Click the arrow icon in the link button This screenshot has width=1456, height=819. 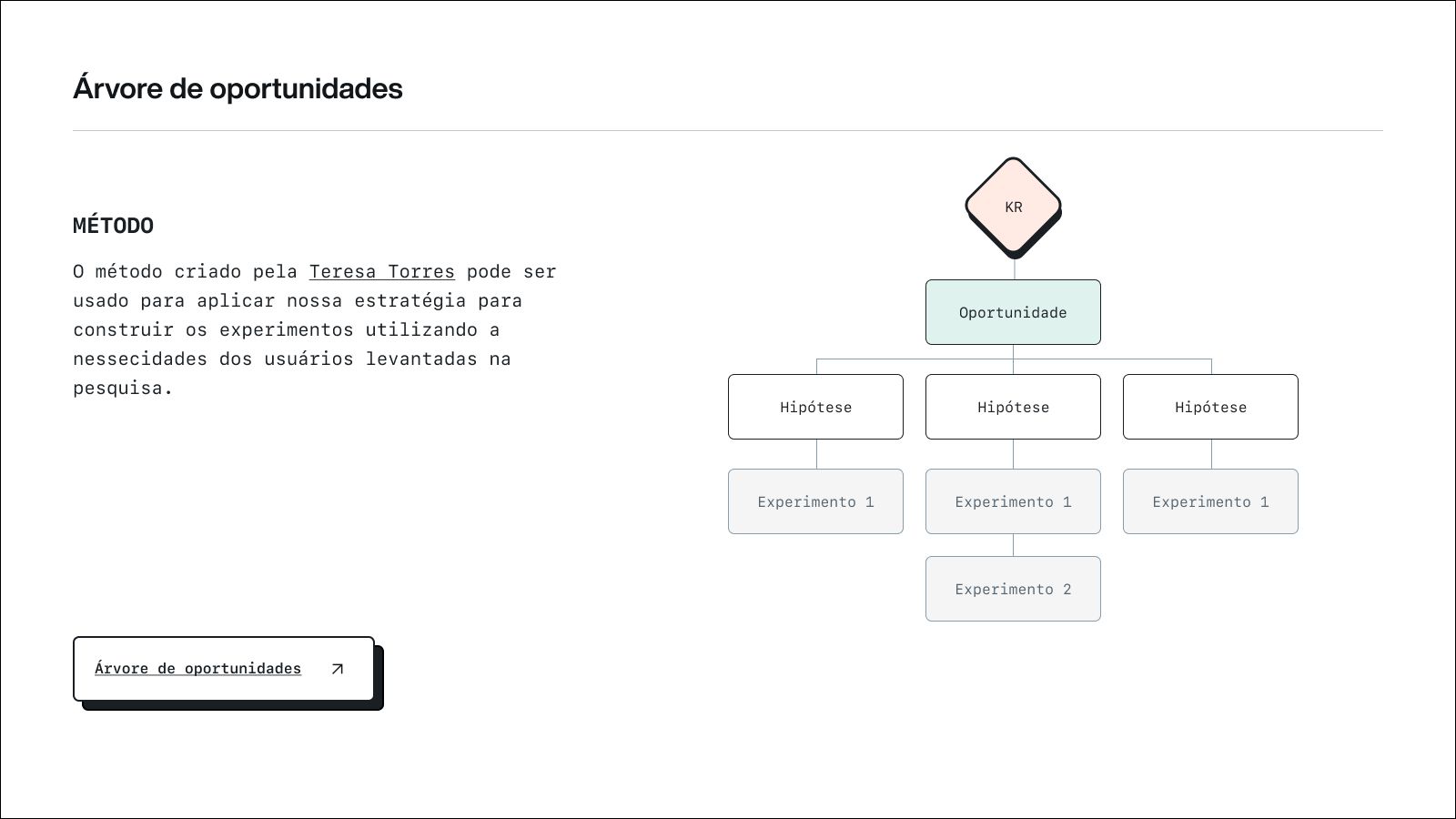[x=338, y=669]
